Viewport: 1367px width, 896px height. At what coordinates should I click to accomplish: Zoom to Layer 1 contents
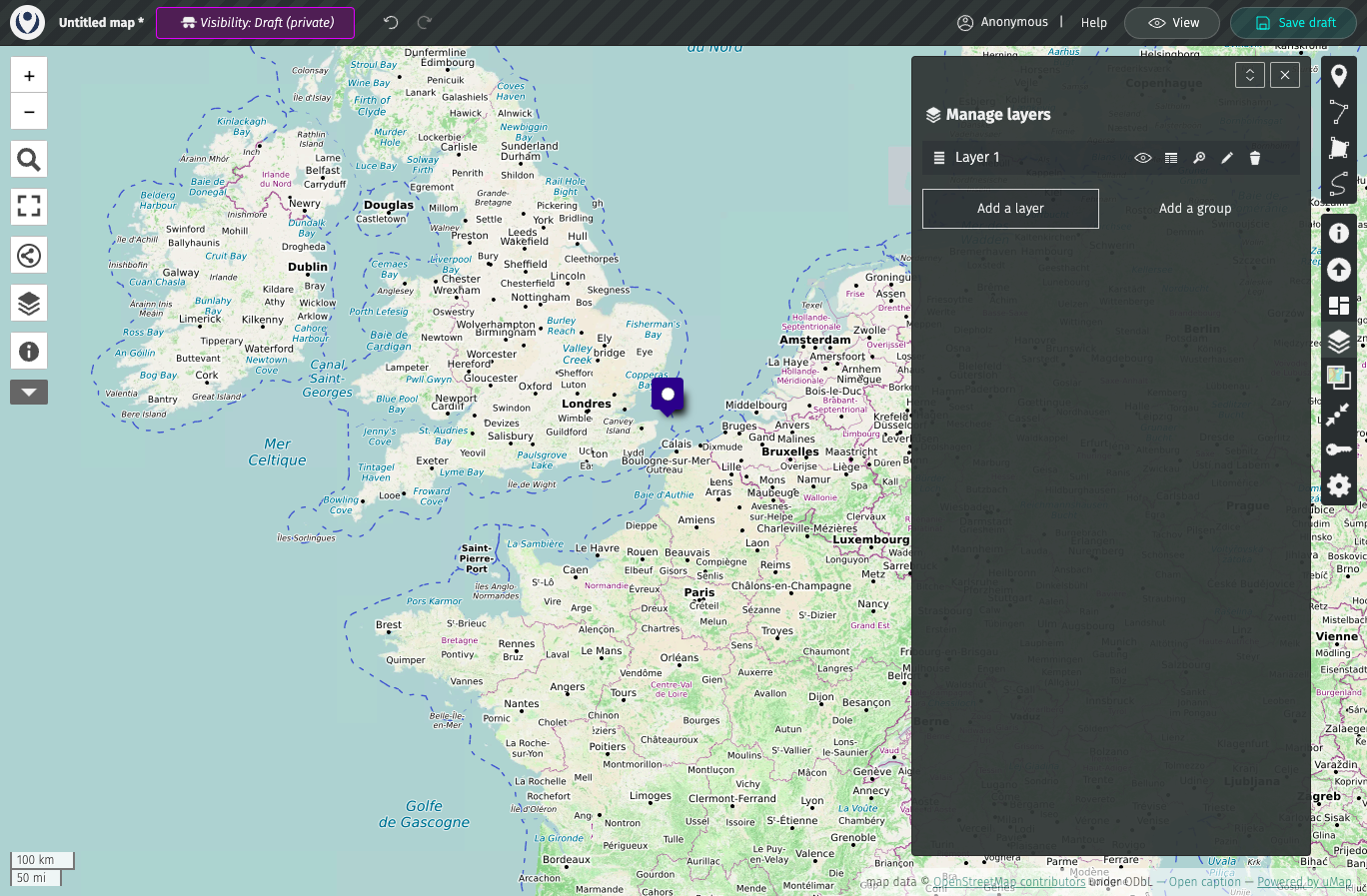[1199, 158]
